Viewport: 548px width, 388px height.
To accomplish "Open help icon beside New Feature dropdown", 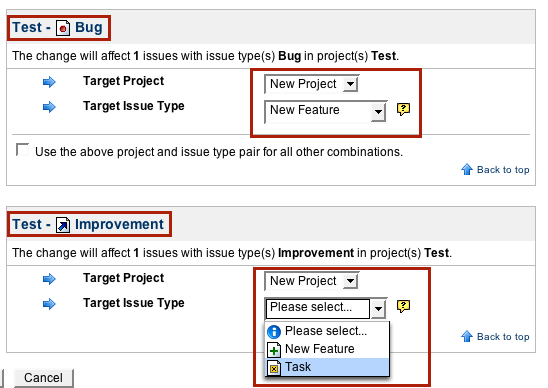I will (403, 109).
